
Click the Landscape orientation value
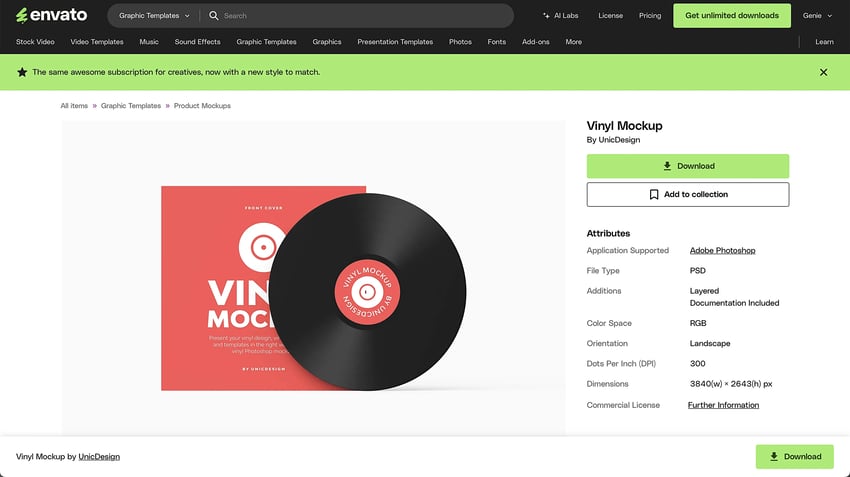[x=710, y=343]
